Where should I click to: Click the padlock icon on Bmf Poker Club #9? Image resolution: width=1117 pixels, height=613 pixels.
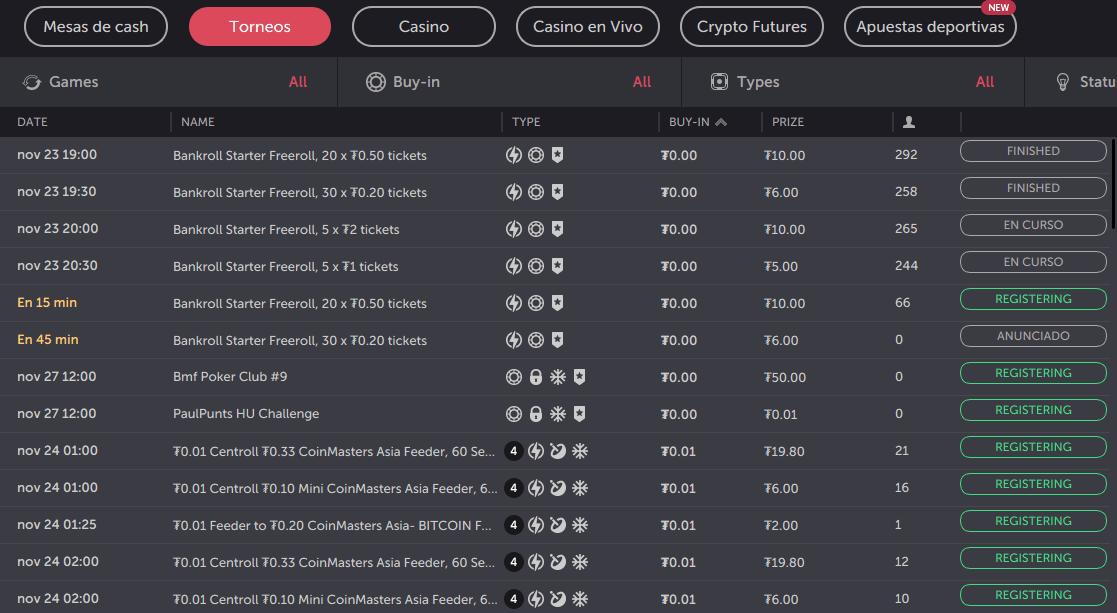click(536, 377)
